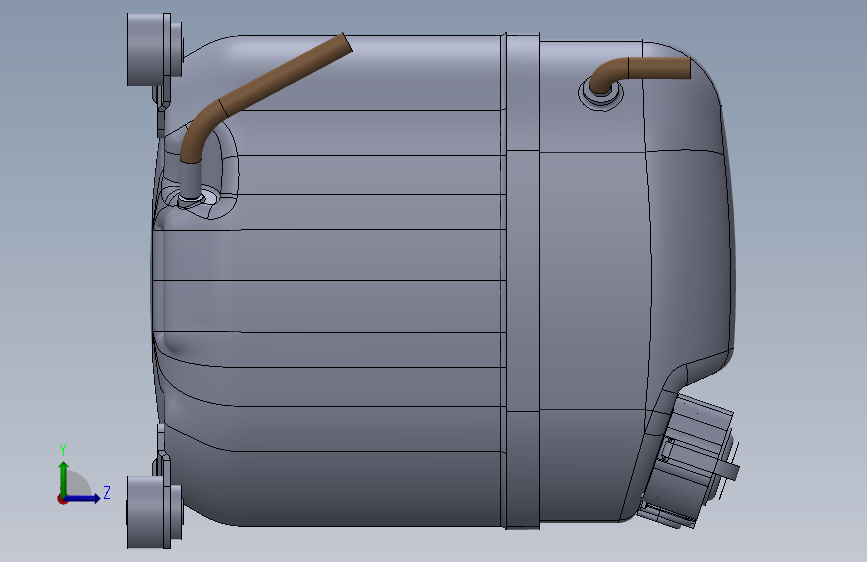
Task: Click the red origin dot of triad
Action: click(62, 499)
